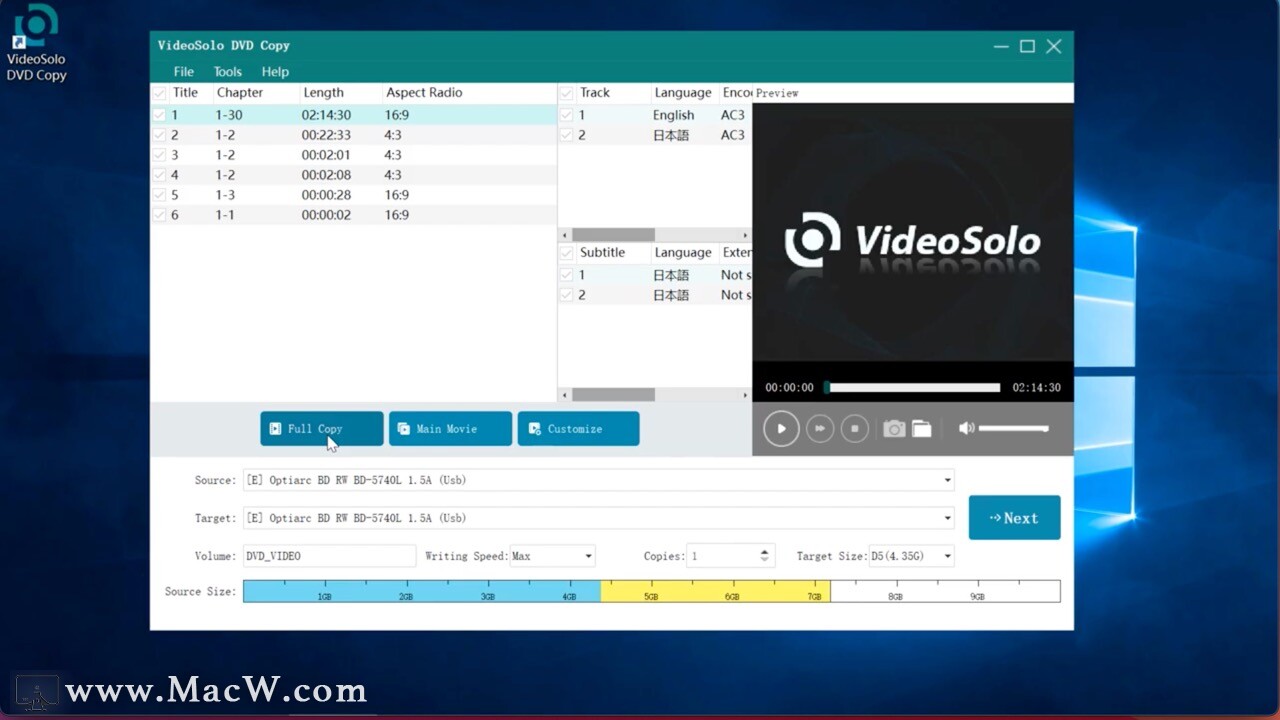Fast forward the preview

[820, 429]
